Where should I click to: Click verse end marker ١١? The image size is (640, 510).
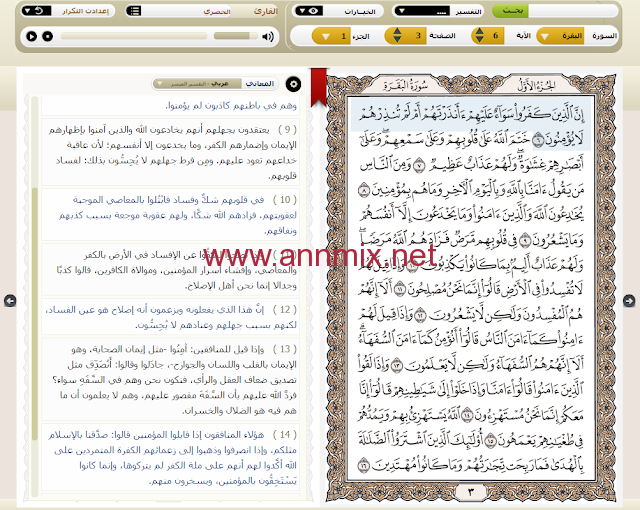(x=400, y=289)
